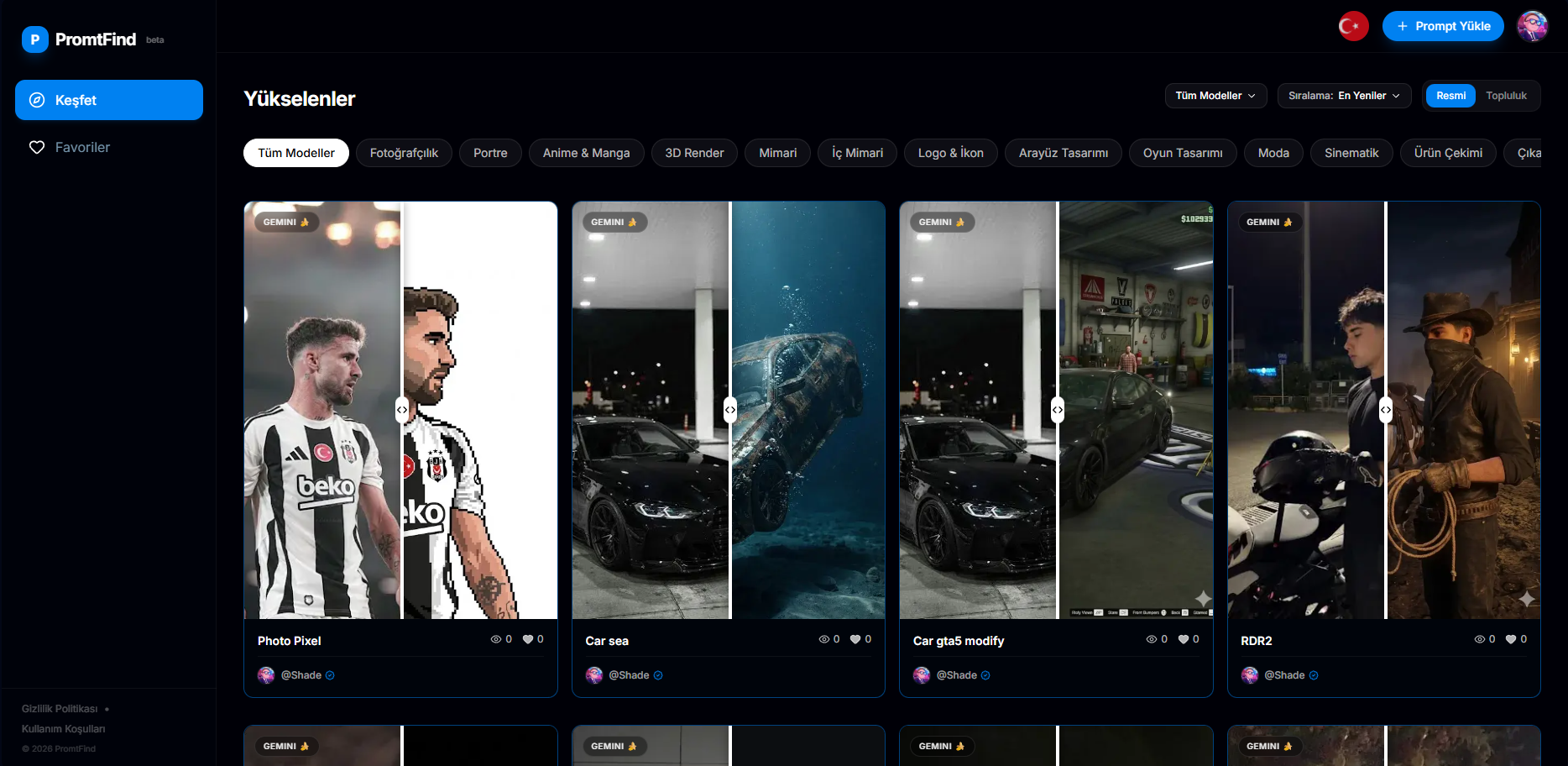Click the heart icon on RDR2 card

(x=1511, y=639)
